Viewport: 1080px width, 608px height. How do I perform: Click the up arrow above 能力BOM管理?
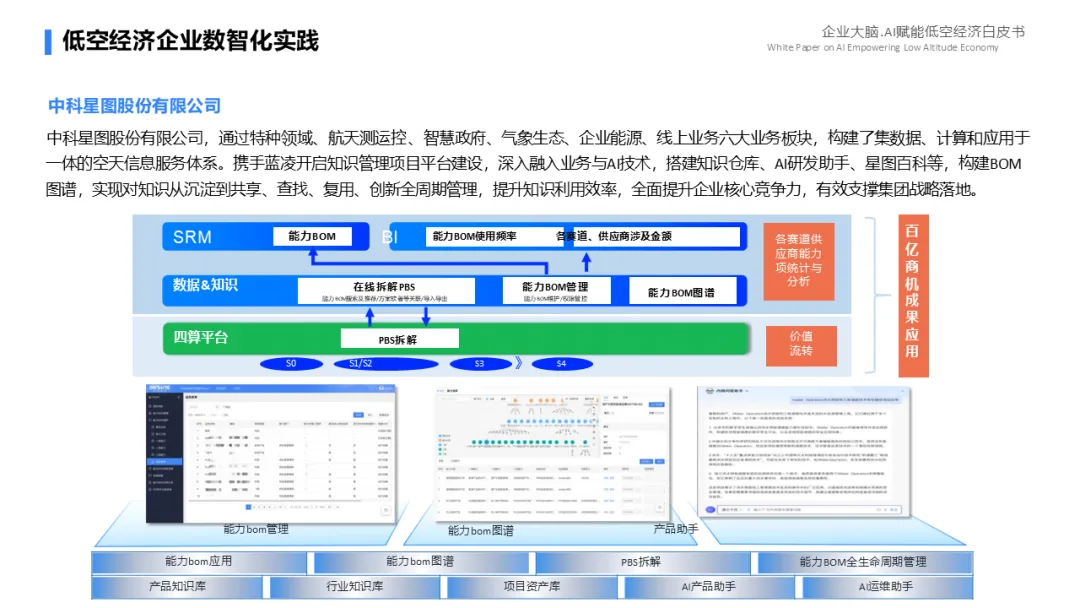click(x=586, y=262)
